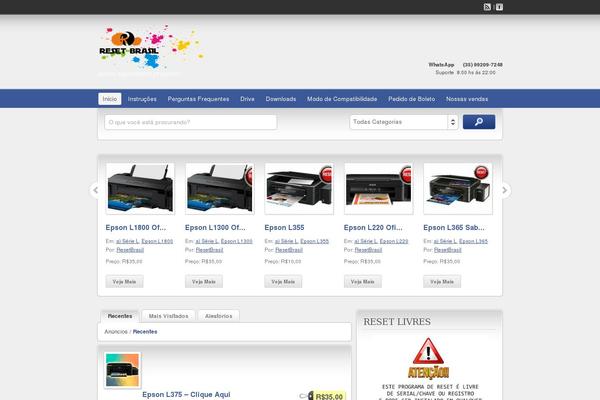This screenshot has width=600, height=400.
Task: Open the RSS feed icon
Action: (x=487, y=7)
